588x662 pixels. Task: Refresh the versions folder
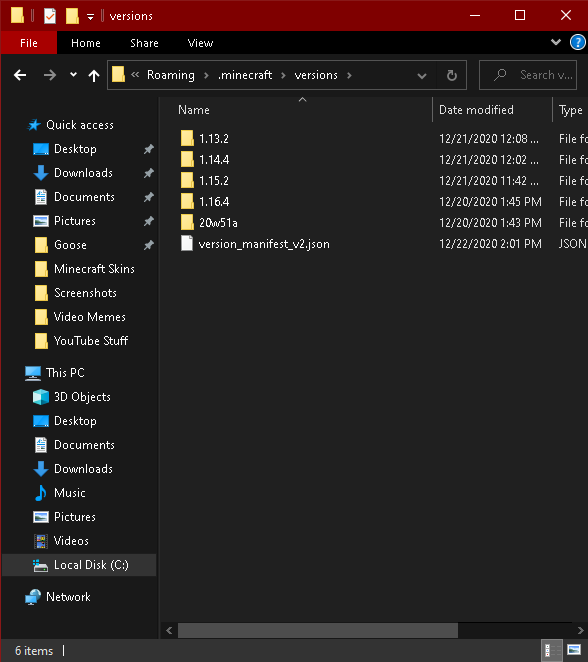[452, 76]
